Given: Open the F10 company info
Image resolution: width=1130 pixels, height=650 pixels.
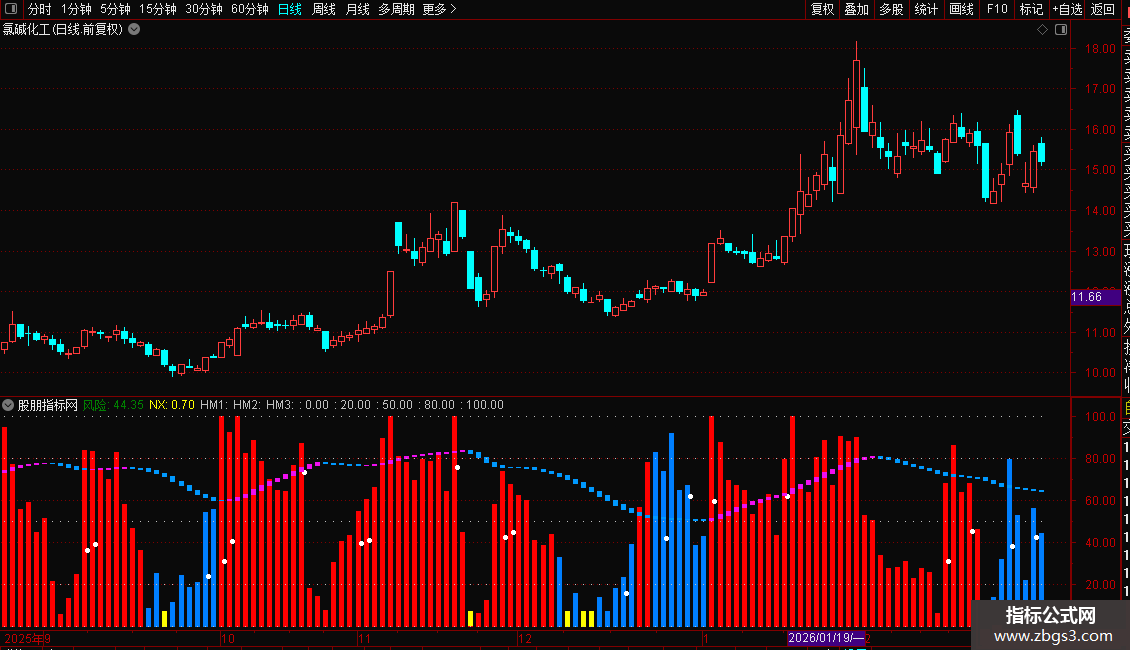Looking at the screenshot, I should [x=997, y=9].
